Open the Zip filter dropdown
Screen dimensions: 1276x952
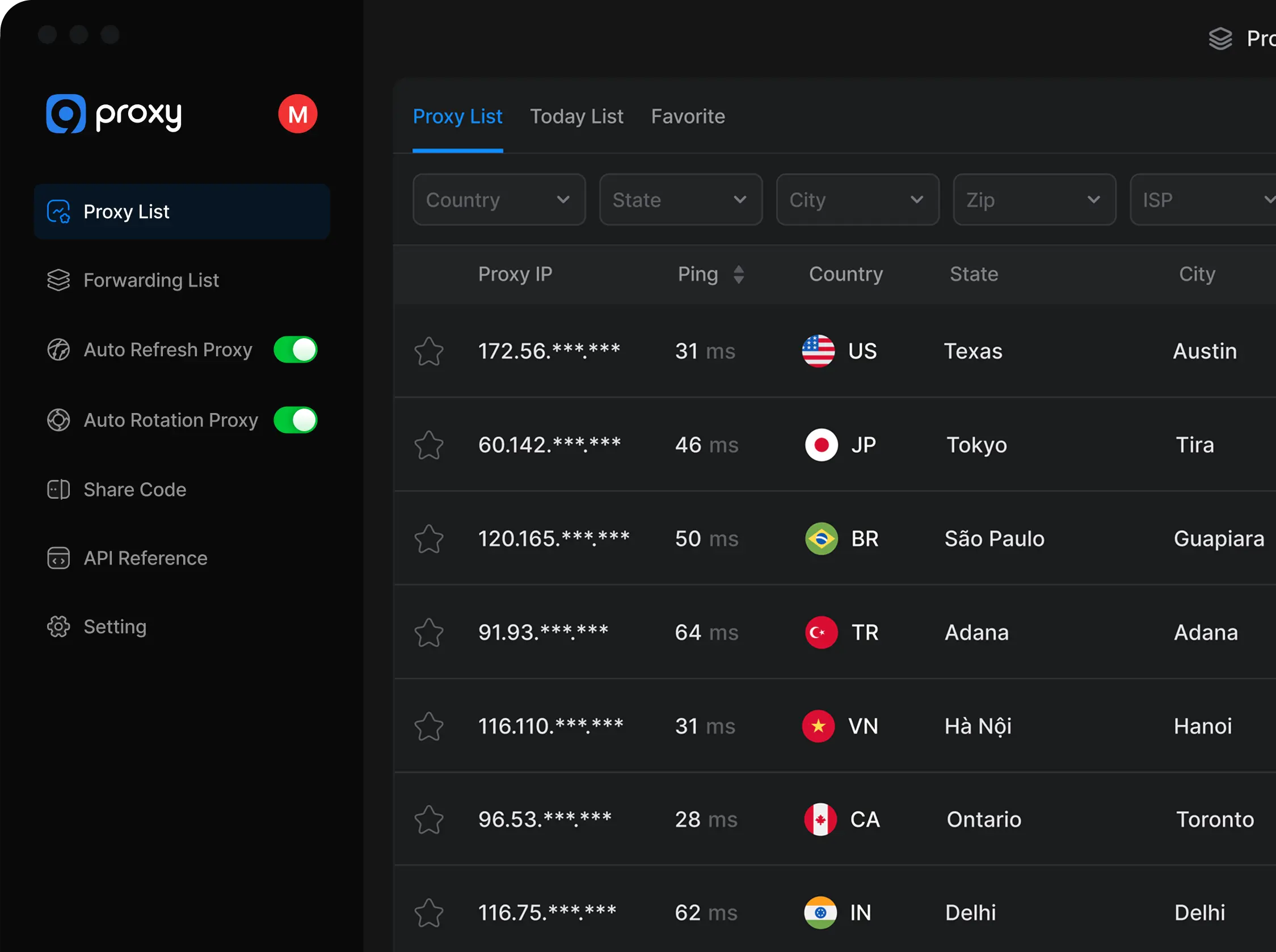pyautogui.click(x=1034, y=200)
